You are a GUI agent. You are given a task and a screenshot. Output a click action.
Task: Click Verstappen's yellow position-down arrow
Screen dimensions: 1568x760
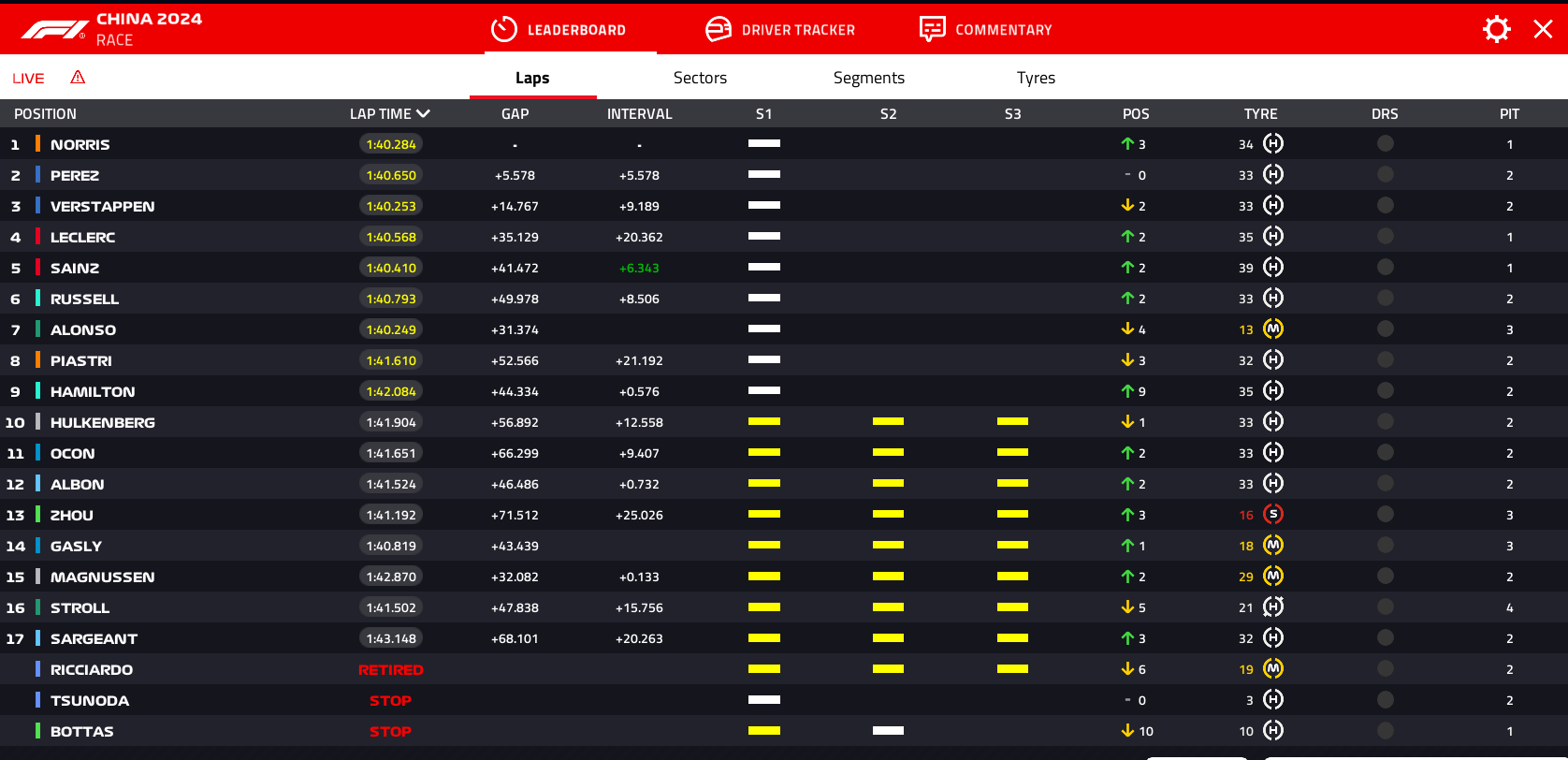tap(1127, 205)
